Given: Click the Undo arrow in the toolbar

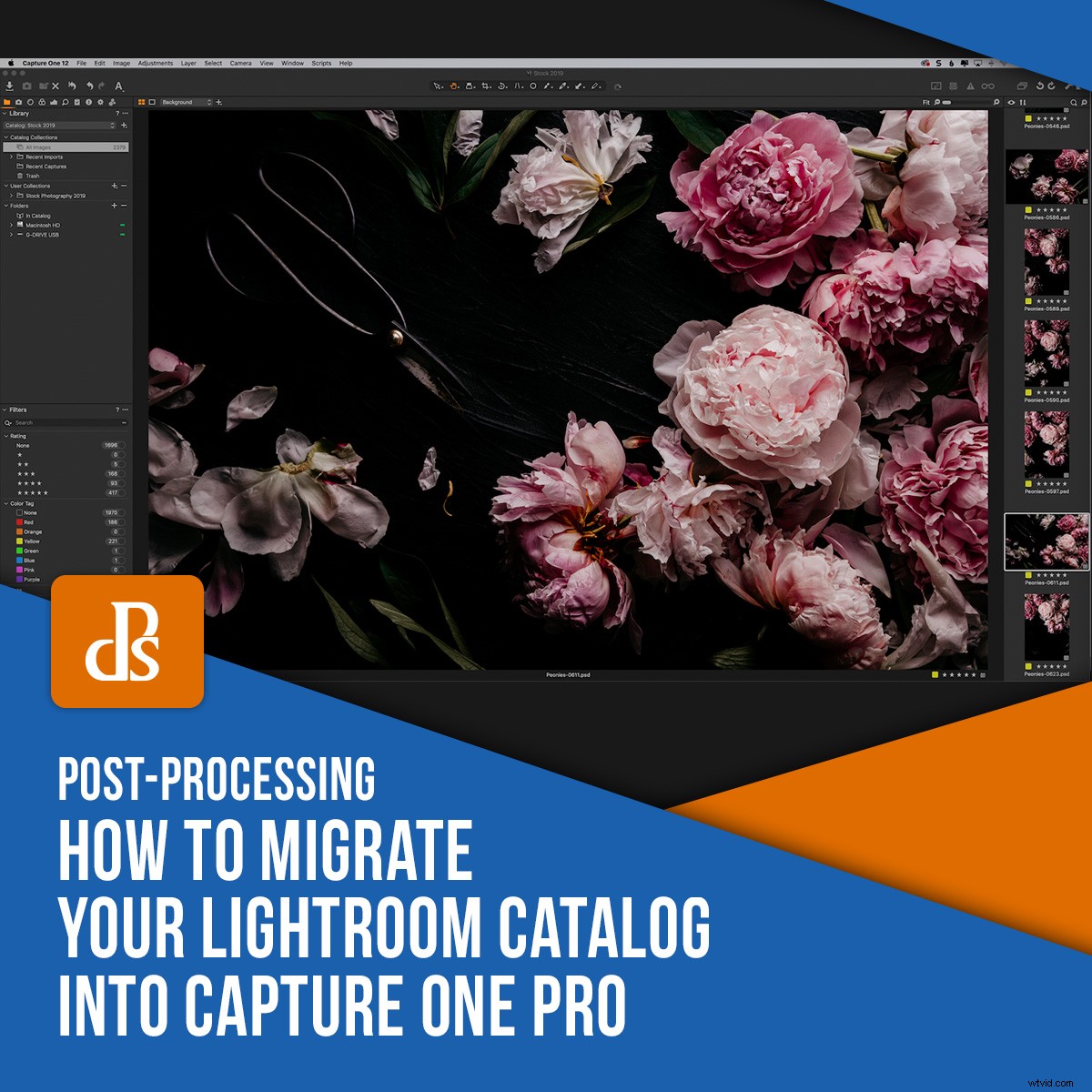Looking at the screenshot, I should click(90, 86).
